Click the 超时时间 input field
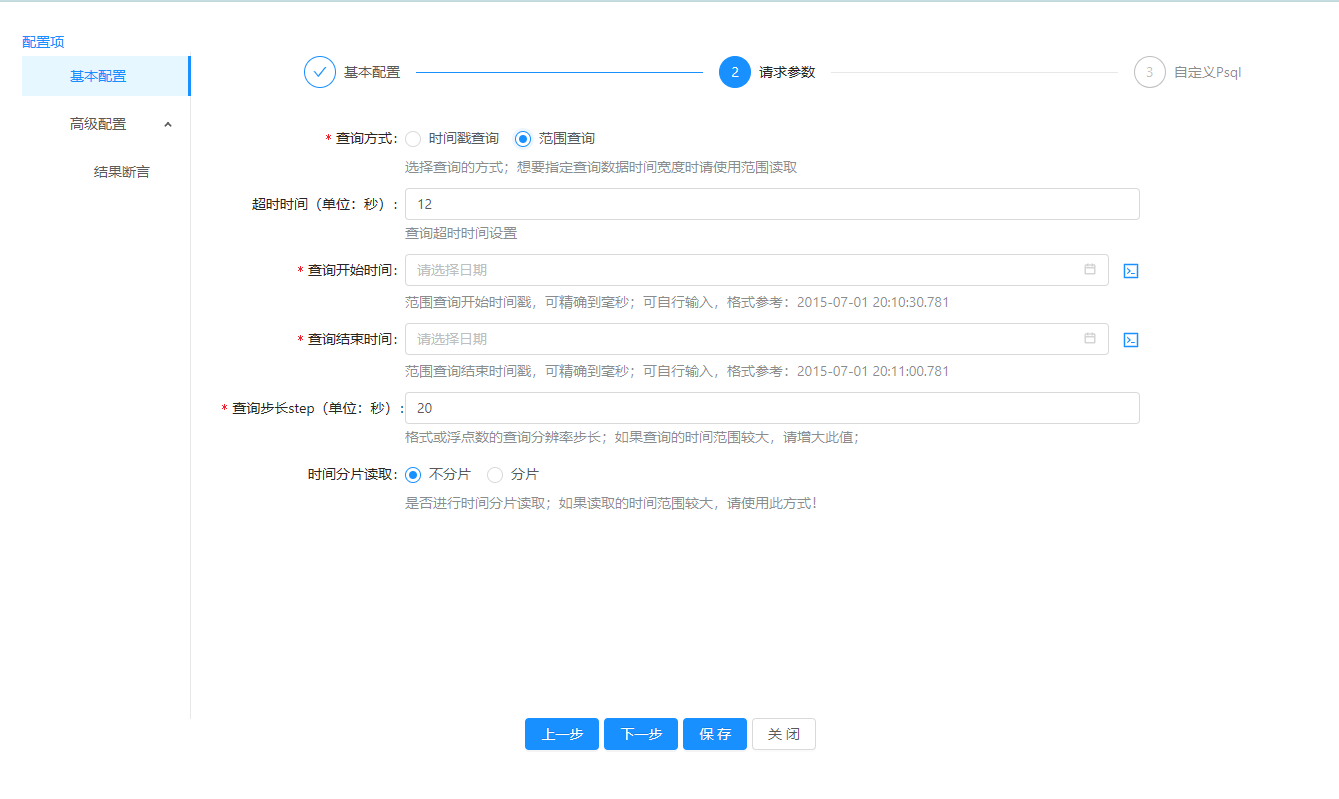 click(x=771, y=204)
